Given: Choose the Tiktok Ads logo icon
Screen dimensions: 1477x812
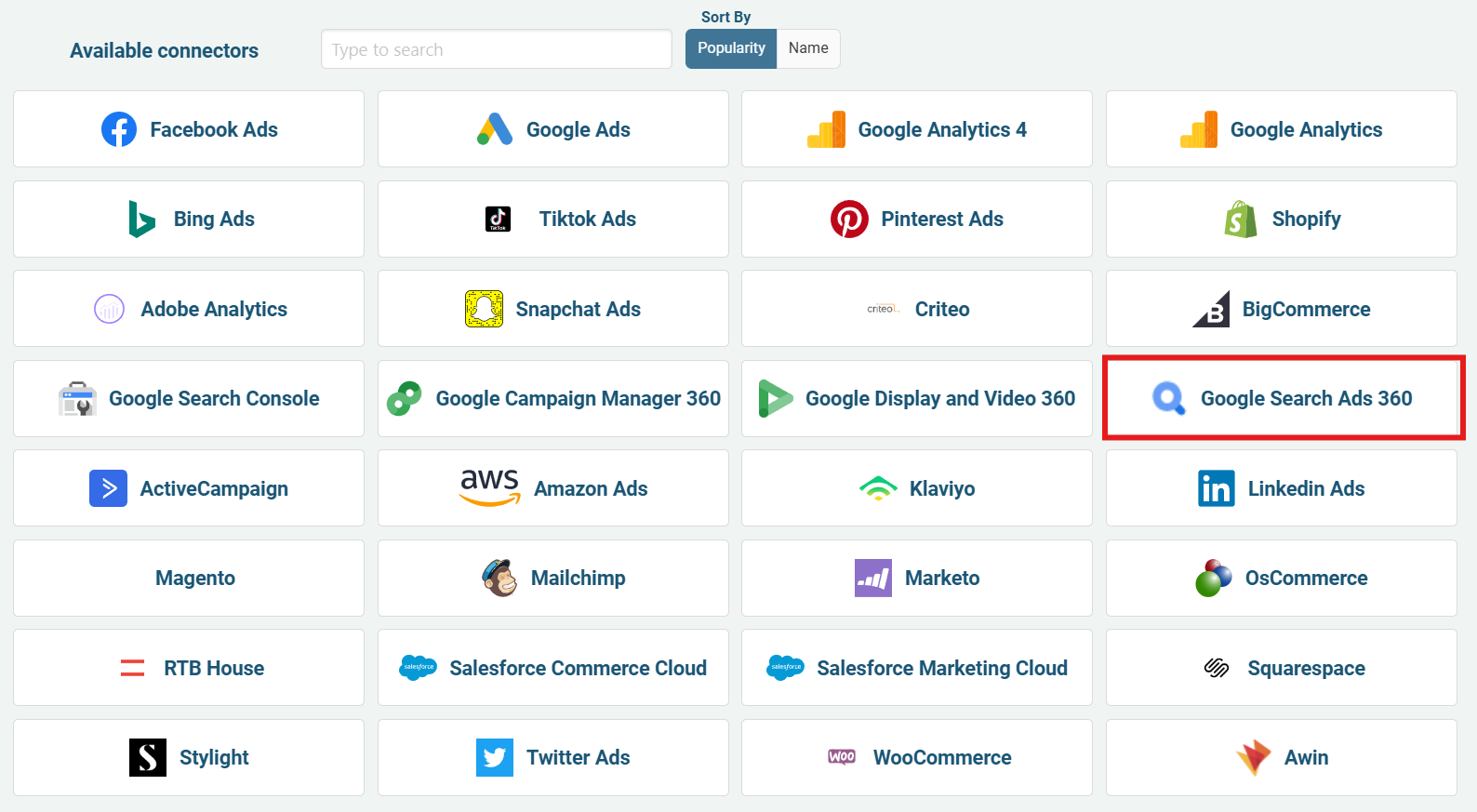Looking at the screenshot, I should coord(499,220).
